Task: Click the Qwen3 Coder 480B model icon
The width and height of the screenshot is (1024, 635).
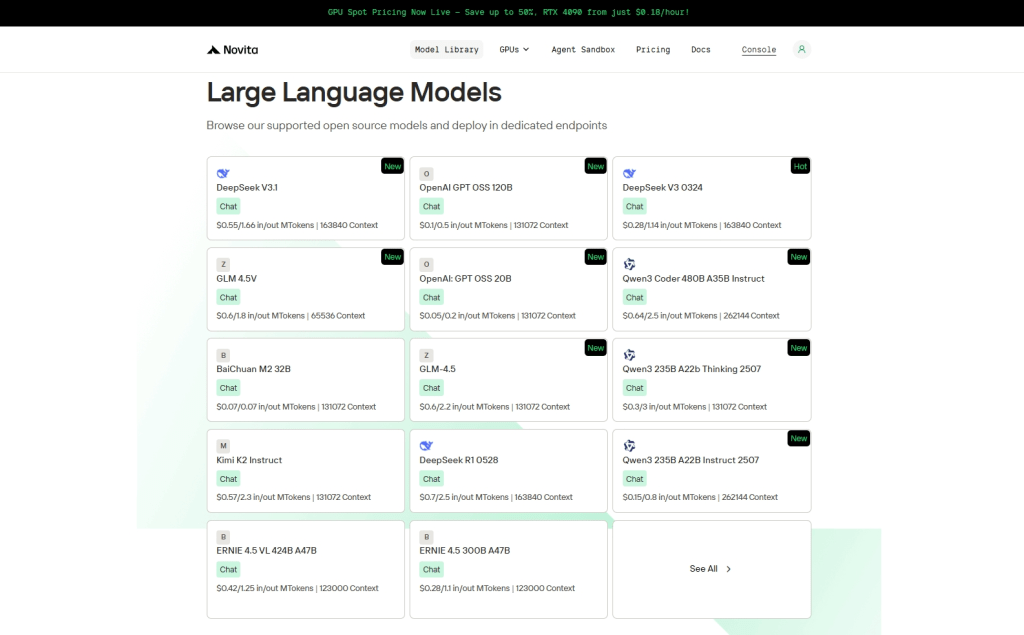Action: pos(629,264)
